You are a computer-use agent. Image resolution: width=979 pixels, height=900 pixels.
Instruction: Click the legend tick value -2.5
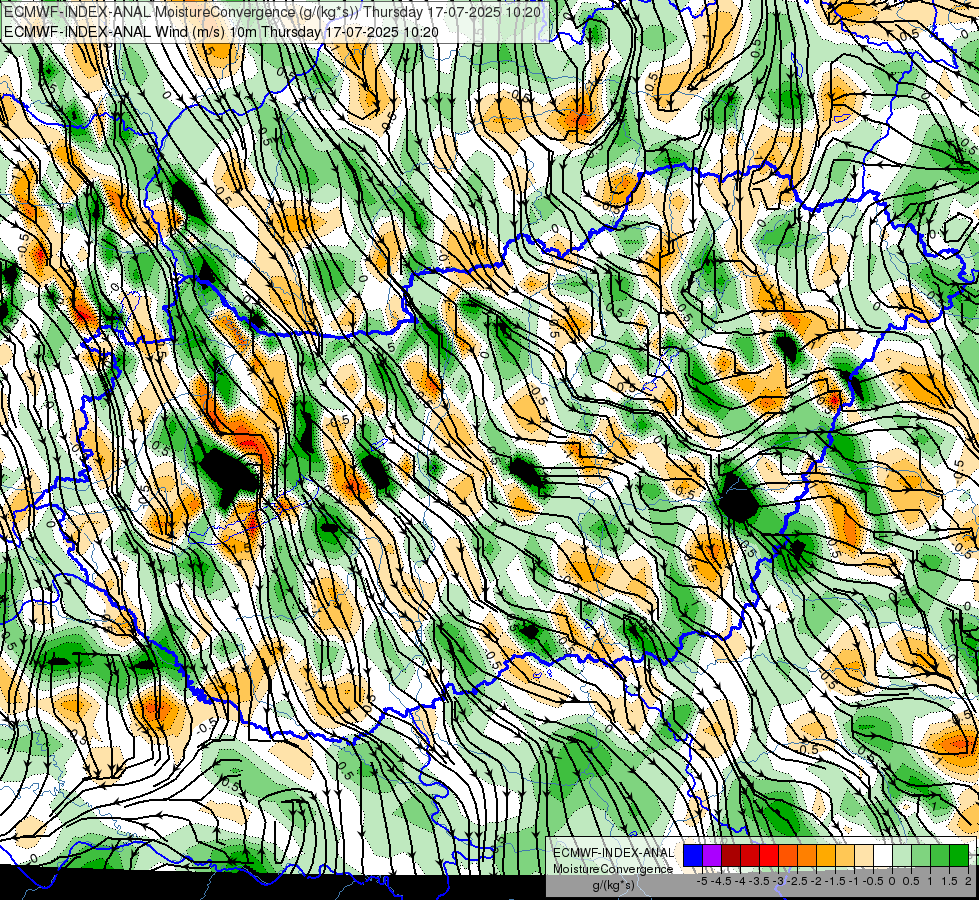797,881
